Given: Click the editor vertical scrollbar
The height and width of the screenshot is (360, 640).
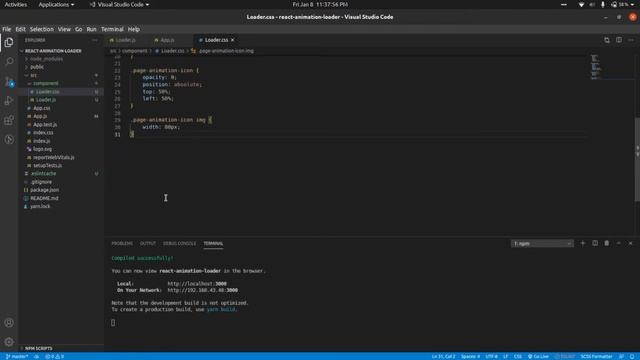Looking at the screenshot, I should click(x=637, y=159).
